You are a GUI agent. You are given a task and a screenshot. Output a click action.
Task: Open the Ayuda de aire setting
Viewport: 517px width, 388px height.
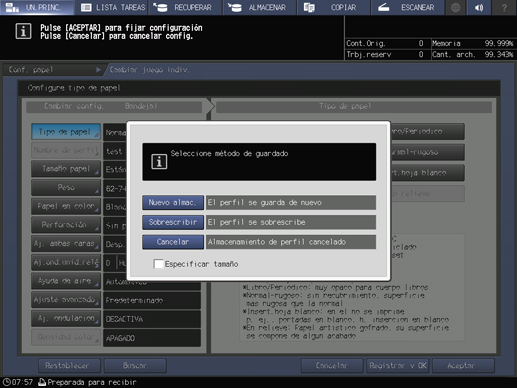[x=66, y=281]
